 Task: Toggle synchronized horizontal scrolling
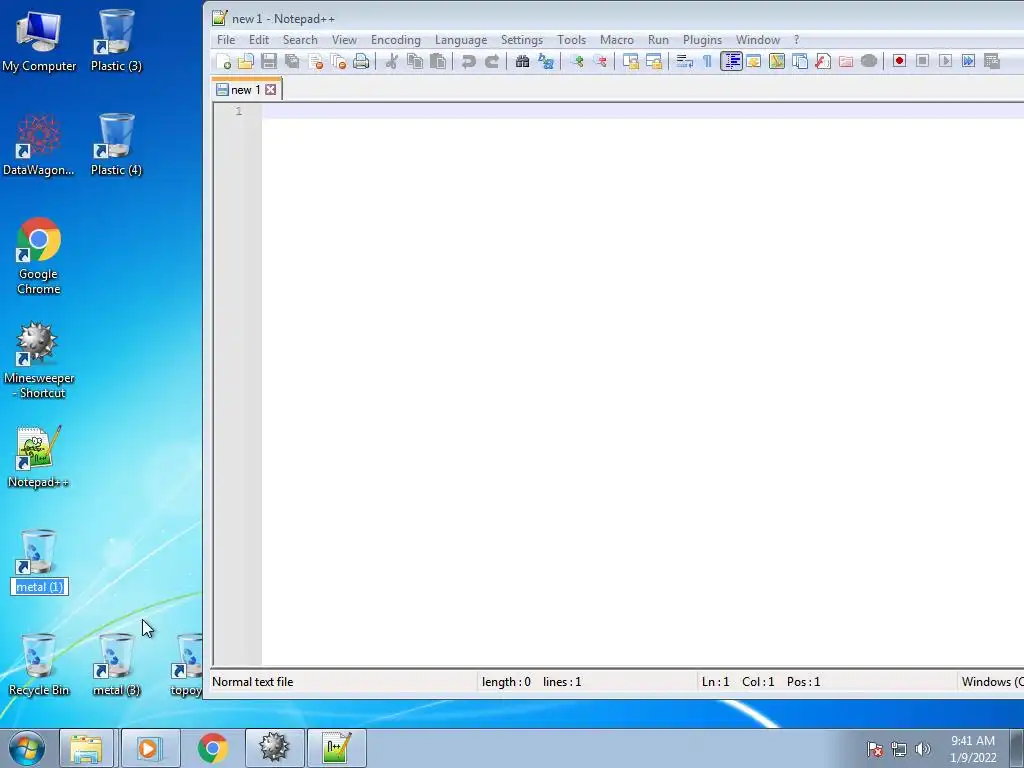[654, 61]
